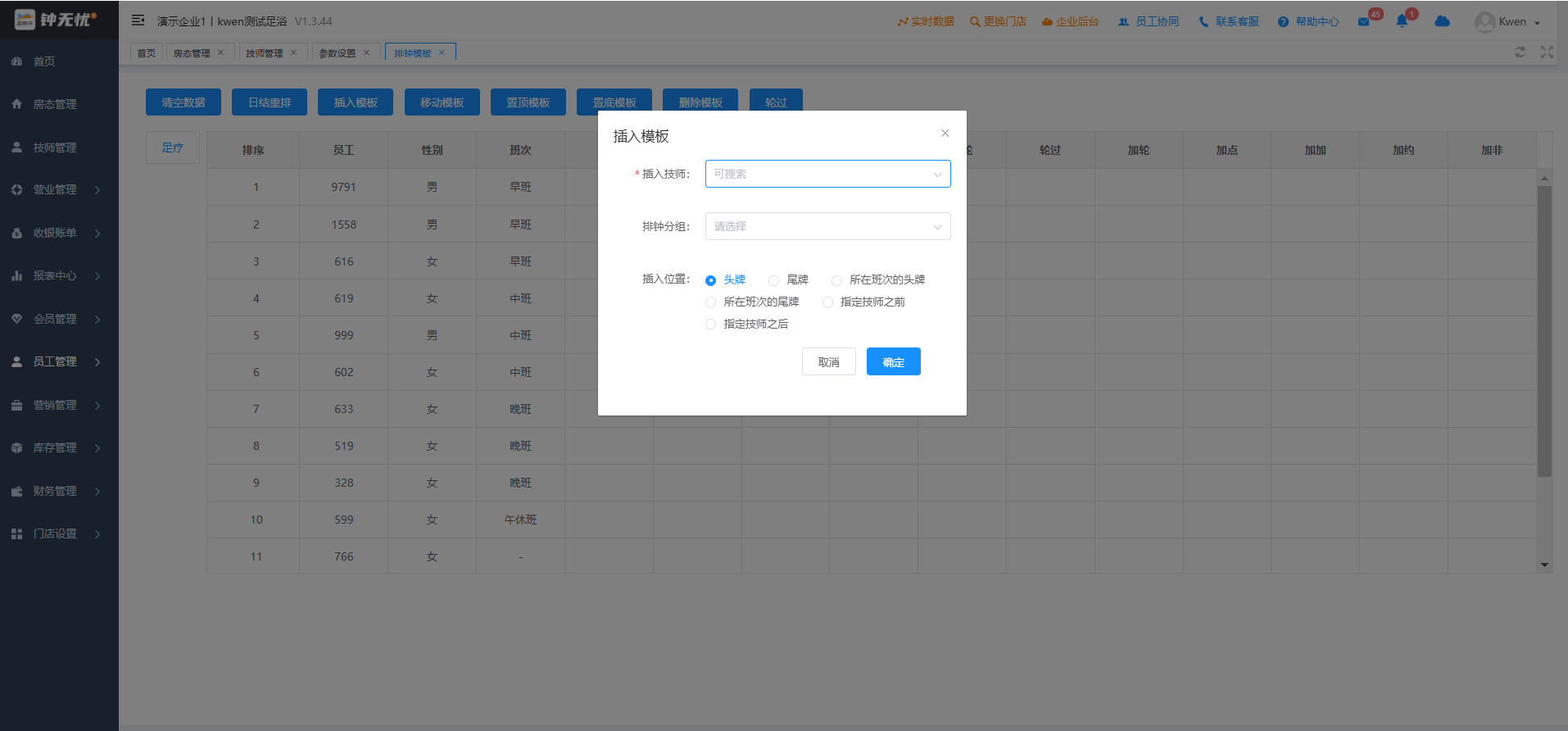Click the 取消 cancel button

pyautogui.click(x=829, y=361)
